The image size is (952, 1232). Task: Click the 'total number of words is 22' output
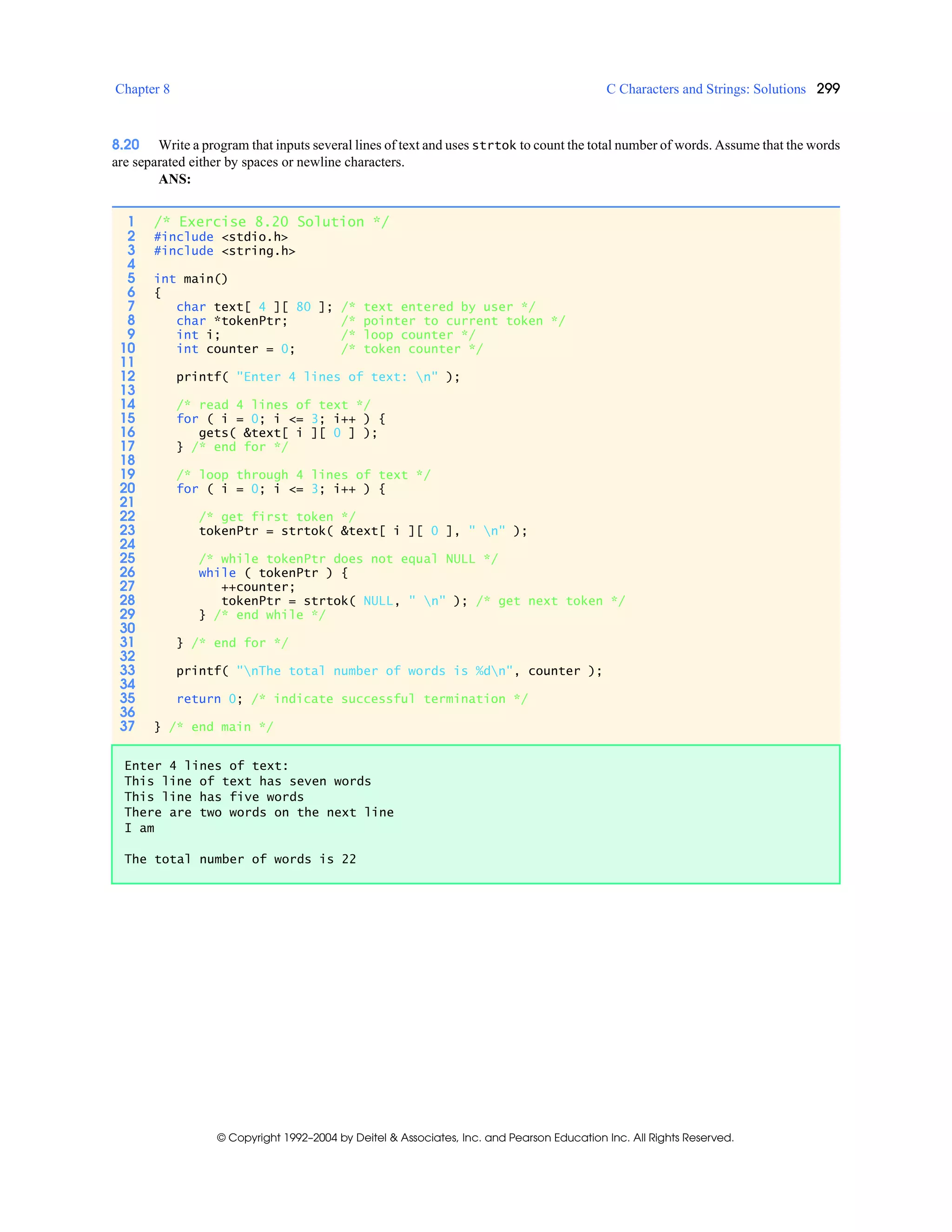pos(240,859)
